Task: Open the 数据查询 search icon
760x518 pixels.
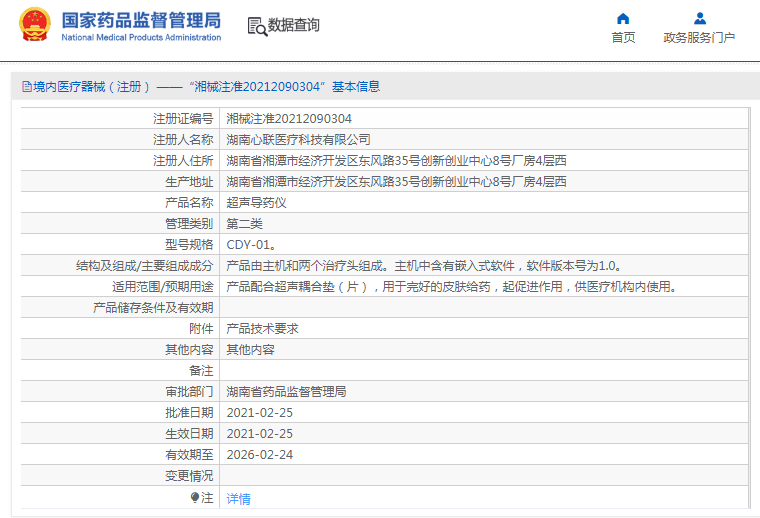Action: pyautogui.click(x=257, y=27)
